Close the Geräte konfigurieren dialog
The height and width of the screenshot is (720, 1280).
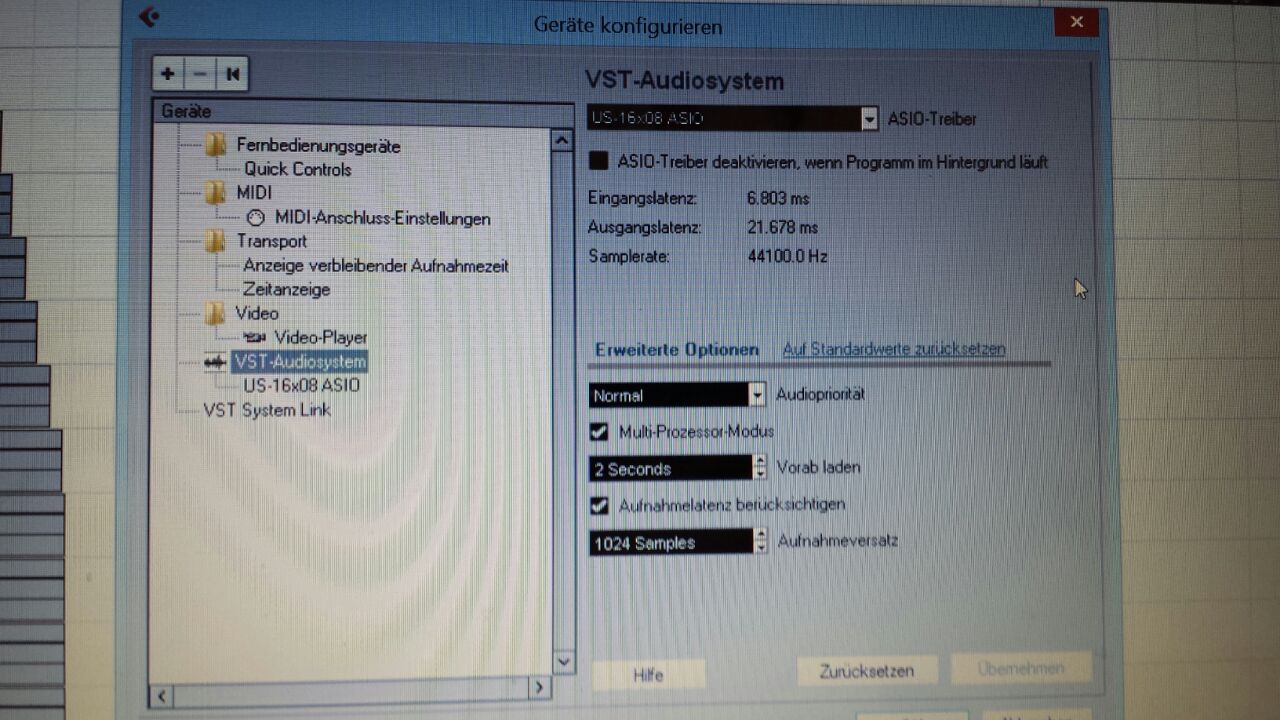(x=1076, y=22)
